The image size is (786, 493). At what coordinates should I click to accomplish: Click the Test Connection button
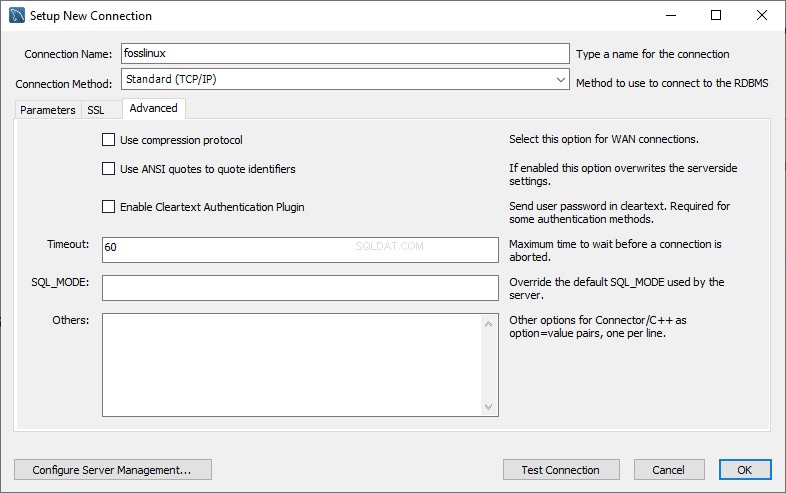[x=561, y=470]
